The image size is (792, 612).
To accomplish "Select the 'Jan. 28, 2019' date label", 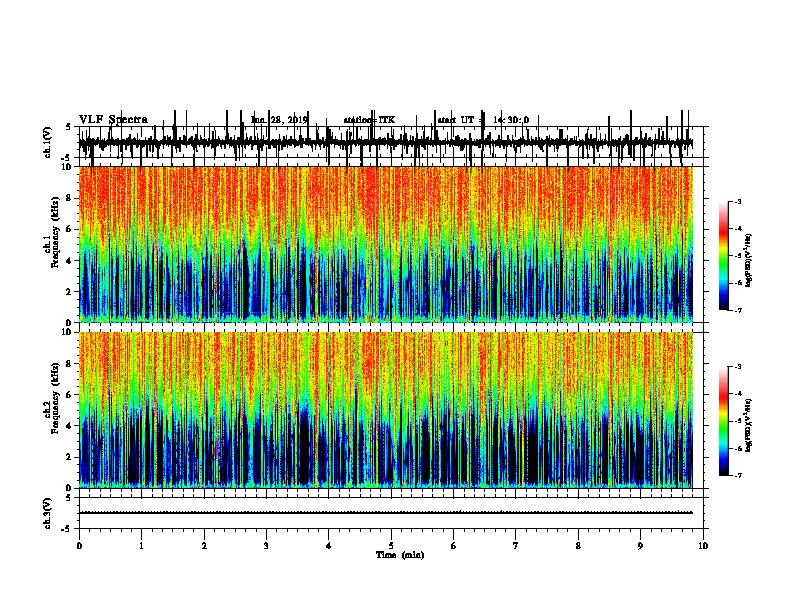I will (x=279, y=120).
